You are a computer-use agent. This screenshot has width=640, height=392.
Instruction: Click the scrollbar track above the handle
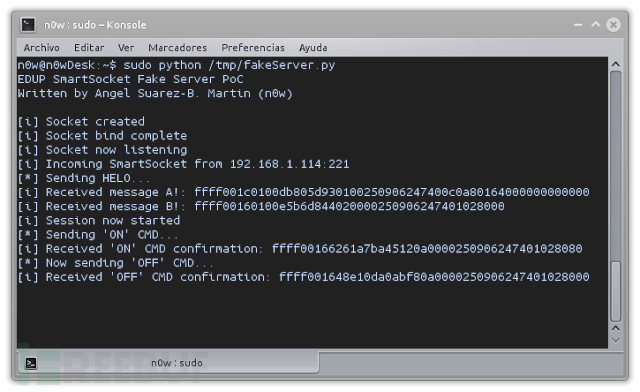(616, 167)
